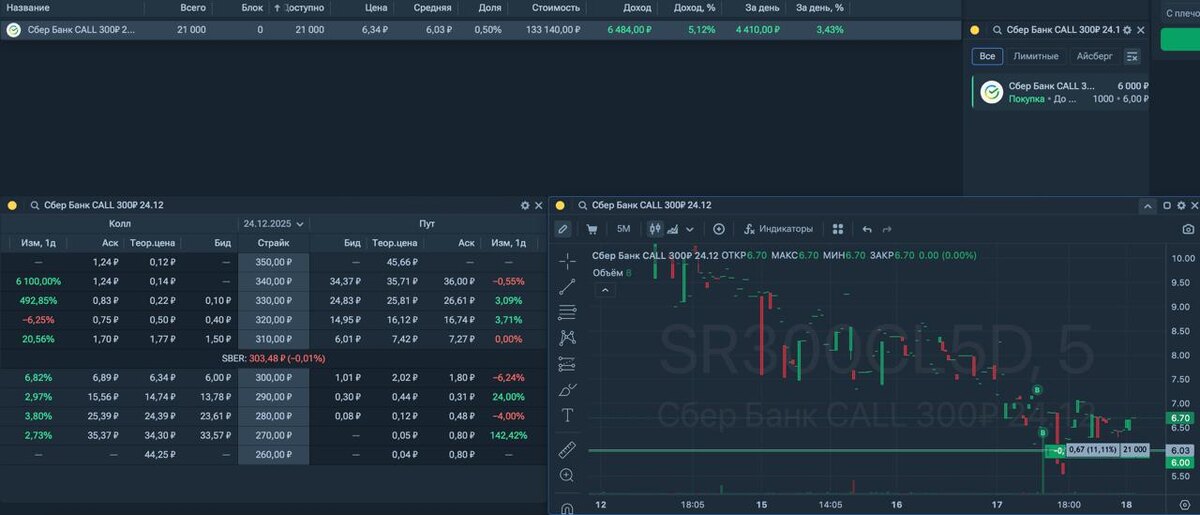Open the option chain widget settings gear
Viewport: 1200px width, 515px height.
(525, 205)
